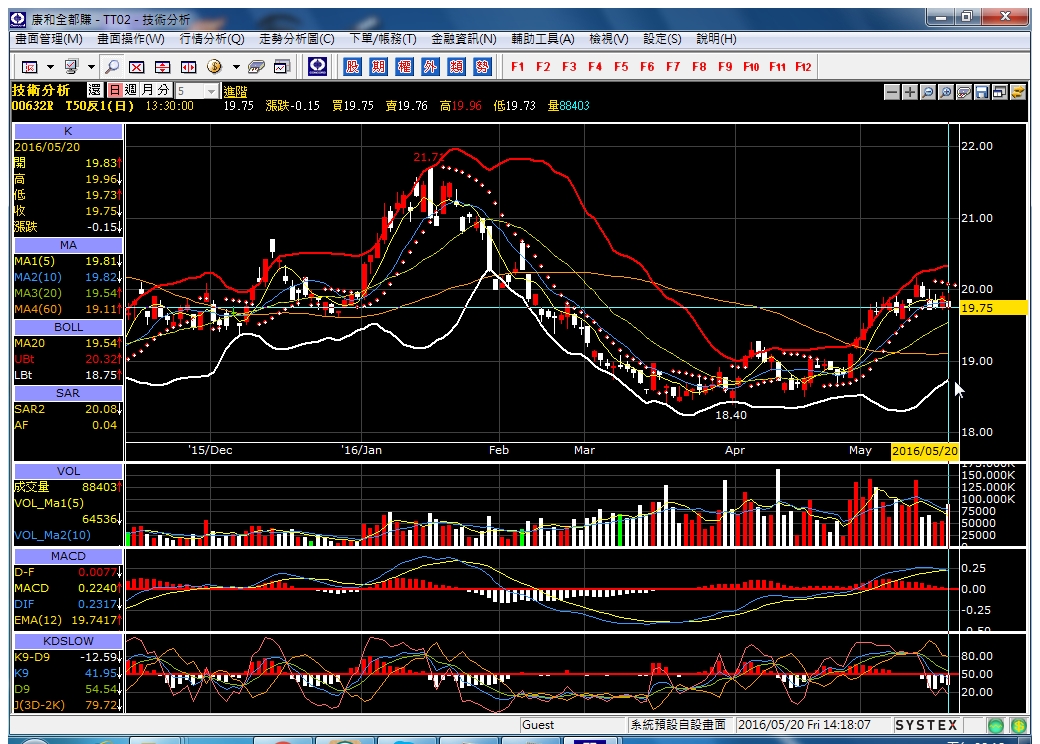Open the 外 foreign quick button
1040x744 pixels.
point(430,66)
